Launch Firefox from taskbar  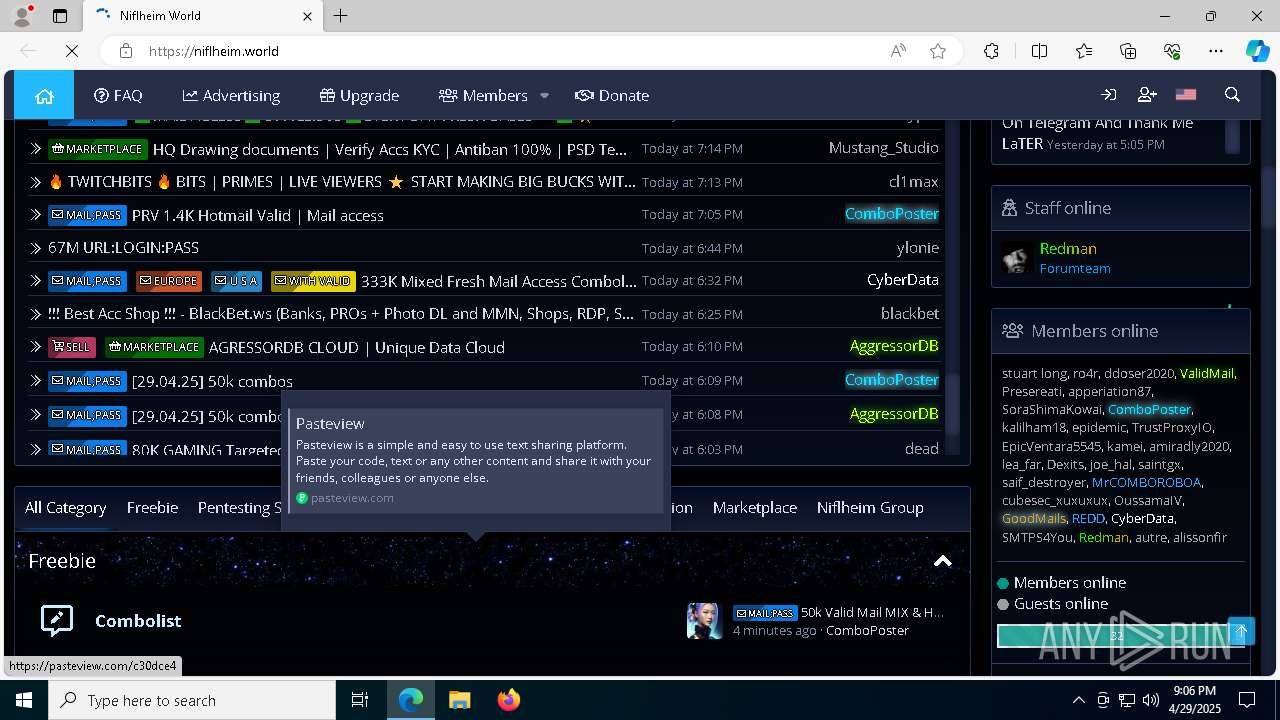[x=508, y=700]
